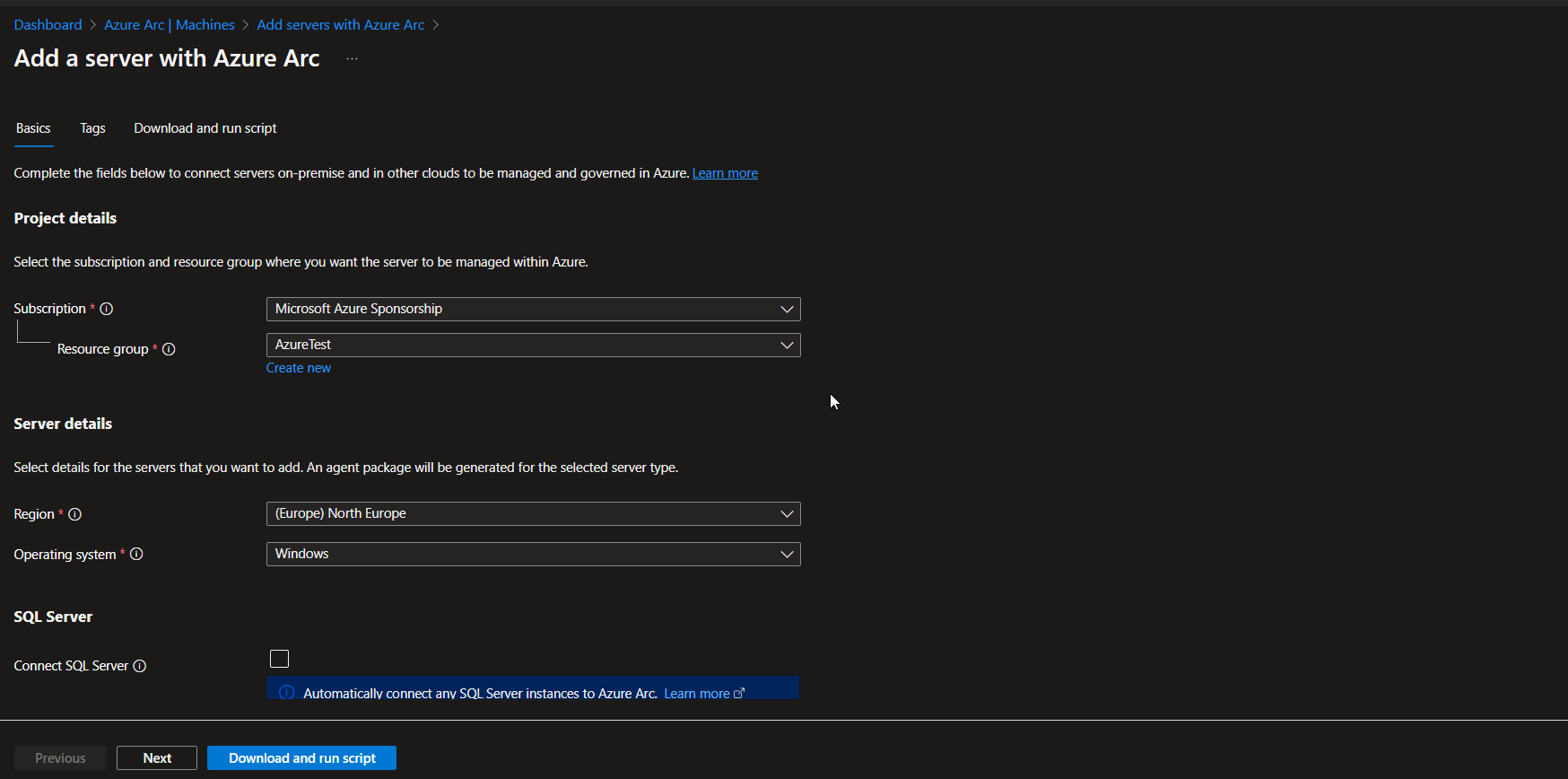Screen dimensions: 1568x779
Task: Click the Resource group info icon
Action: pyautogui.click(x=169, y=349)
